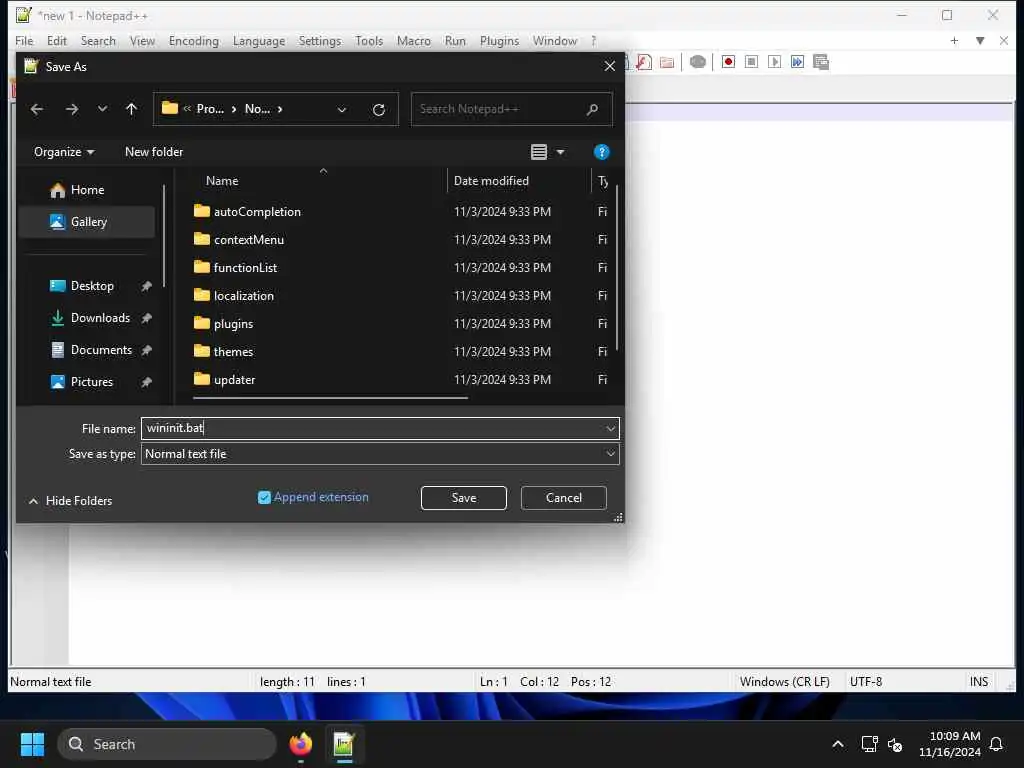The height and width of the screenshot is (768, 1024).
Task: Open the Save as type combo box
Action: (380, 454)
